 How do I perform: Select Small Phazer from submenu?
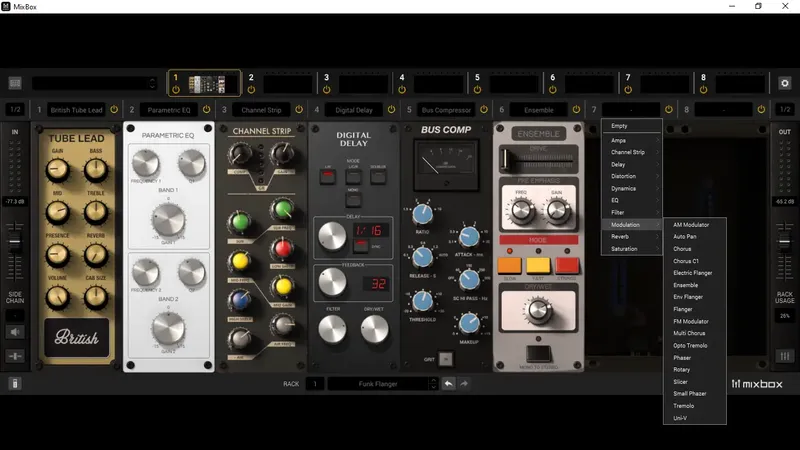tap(694, 393)
